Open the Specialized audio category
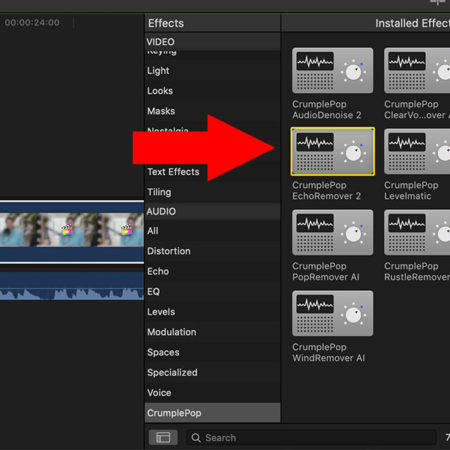Image resolution: width=450 pixels, height=450 pixels. 212,372
